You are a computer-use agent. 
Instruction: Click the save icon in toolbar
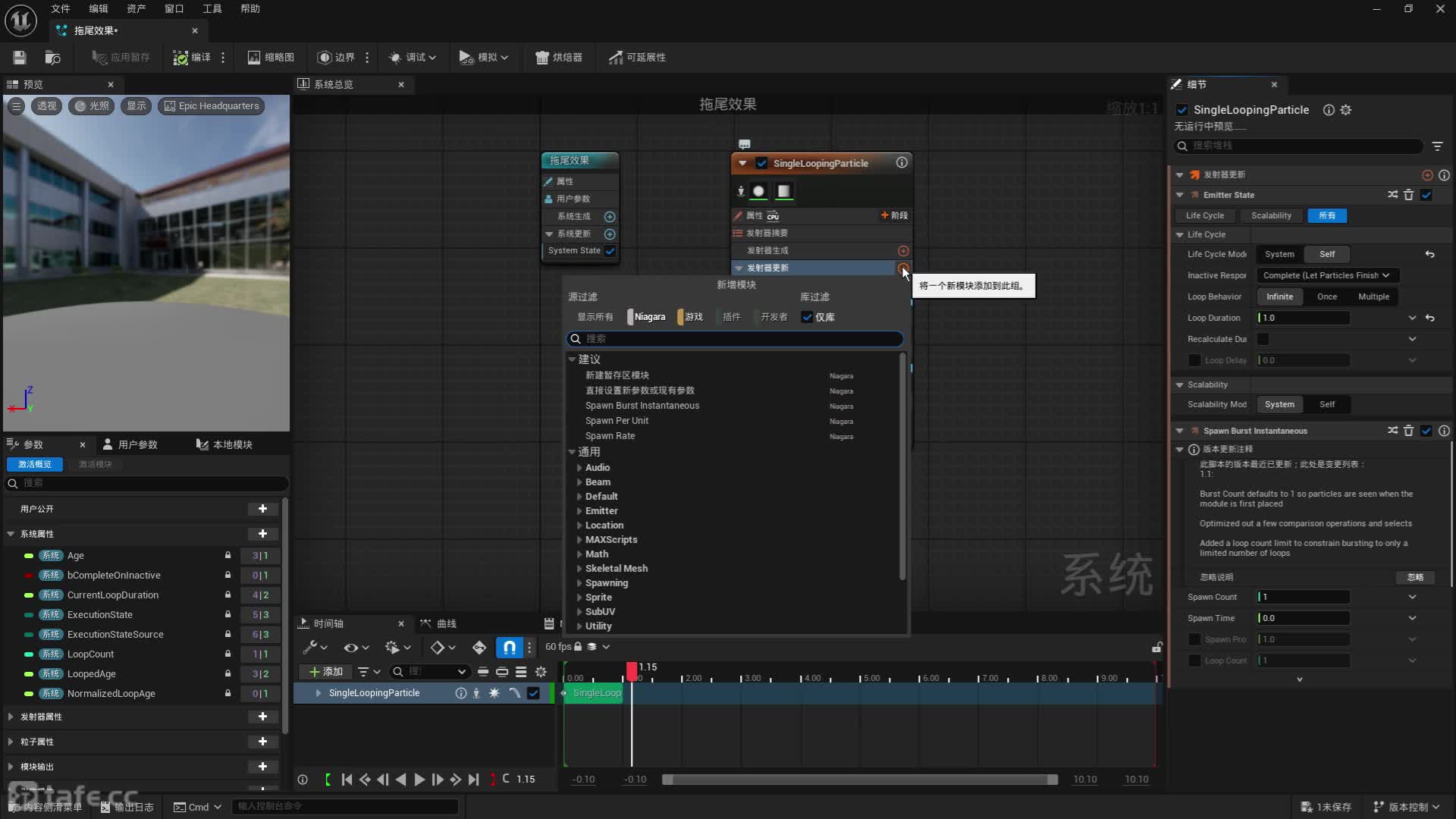tap(20, 58)
